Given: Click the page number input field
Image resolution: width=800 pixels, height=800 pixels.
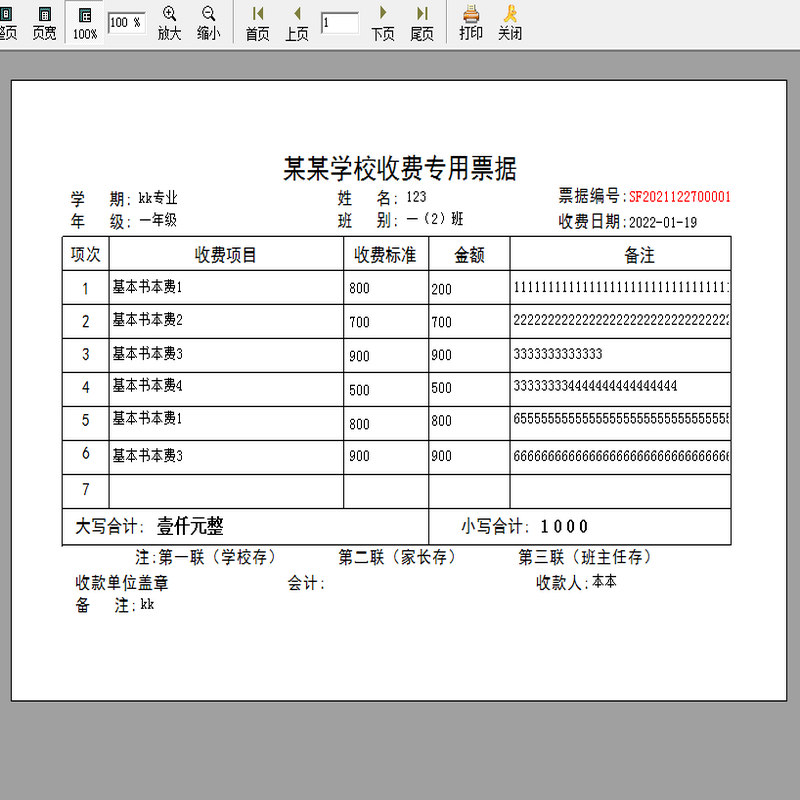Looking at the screenshot, I should [x=339, y=23].
